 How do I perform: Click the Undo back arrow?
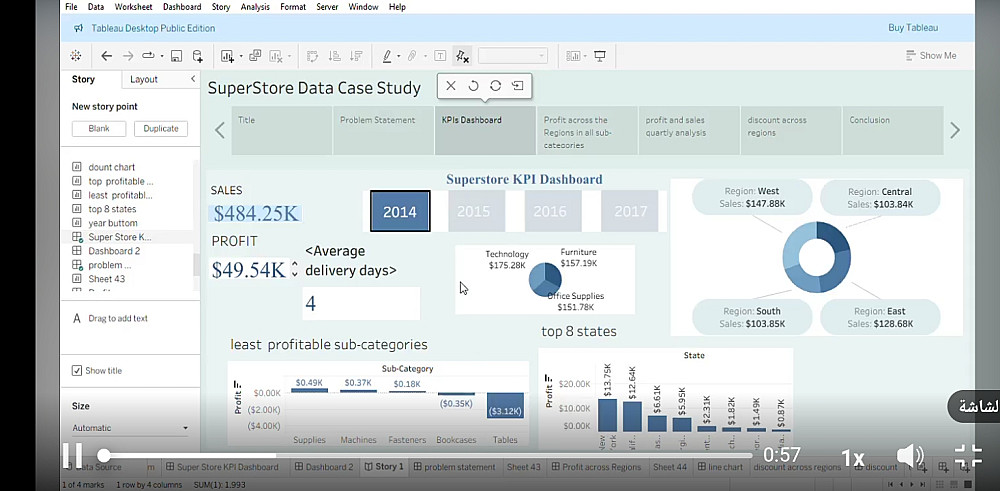107,56
